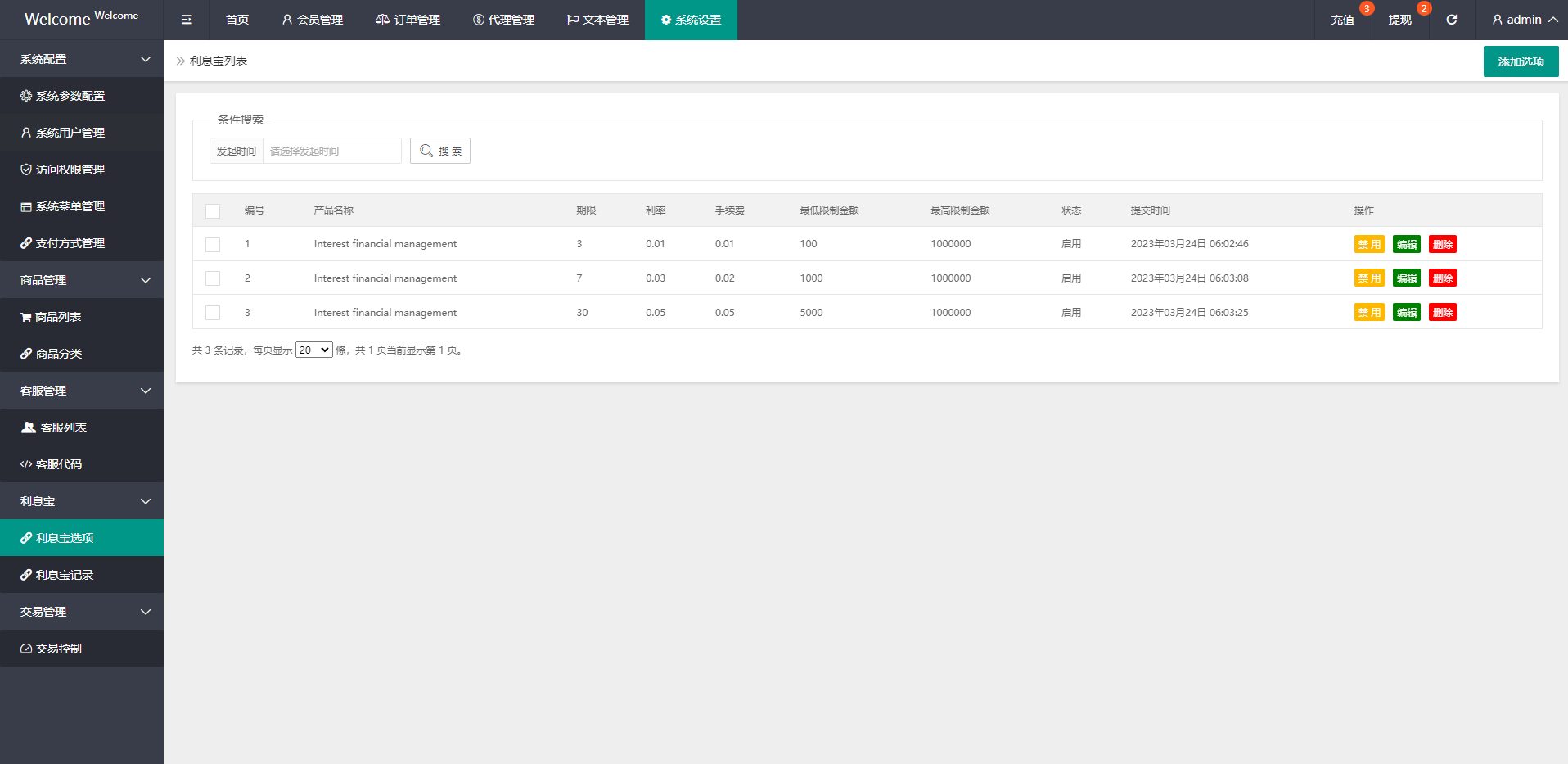The image size is (1568, 764).
Task: Click the sidebar collapse hamburger icon
Action: (x=187, y=20)
